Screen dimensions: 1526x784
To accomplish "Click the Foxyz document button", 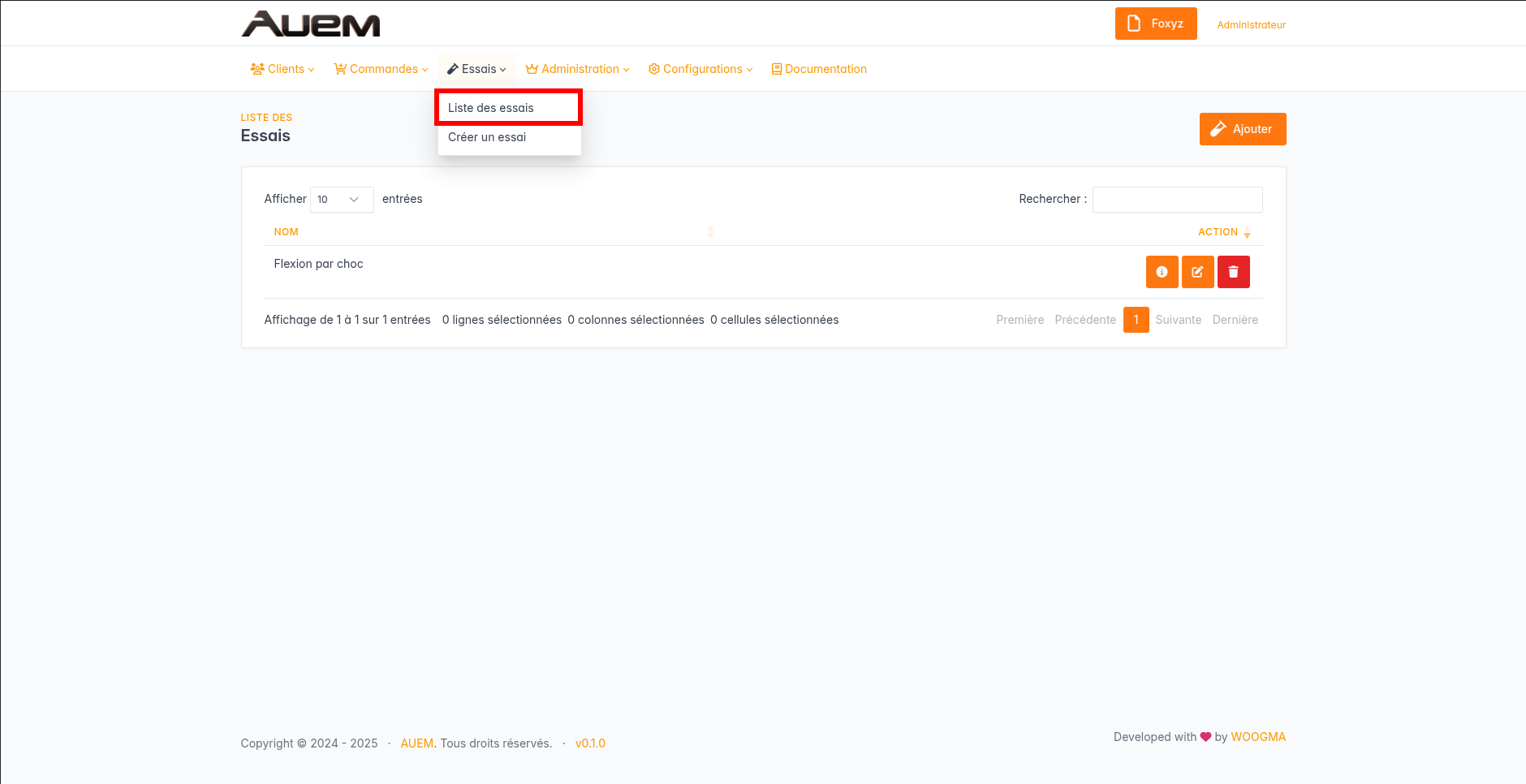I will click(x=1155, y=24).
